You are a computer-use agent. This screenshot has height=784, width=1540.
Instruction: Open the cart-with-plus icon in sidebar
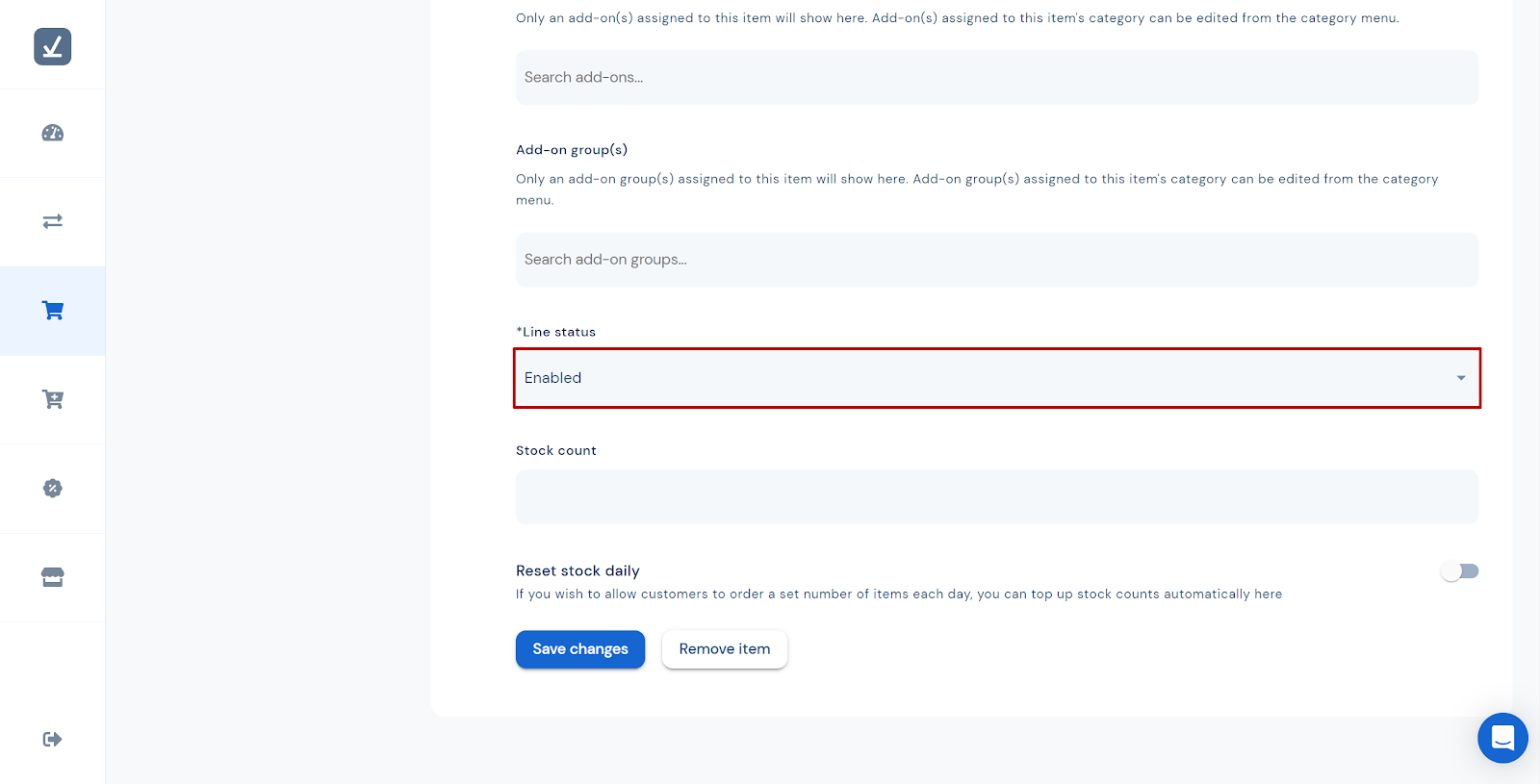pos(53,399)
